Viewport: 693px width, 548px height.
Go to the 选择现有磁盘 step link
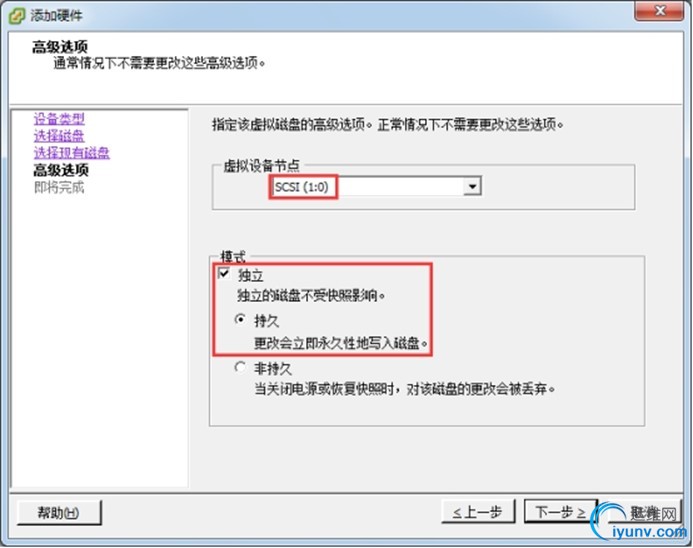72,153
